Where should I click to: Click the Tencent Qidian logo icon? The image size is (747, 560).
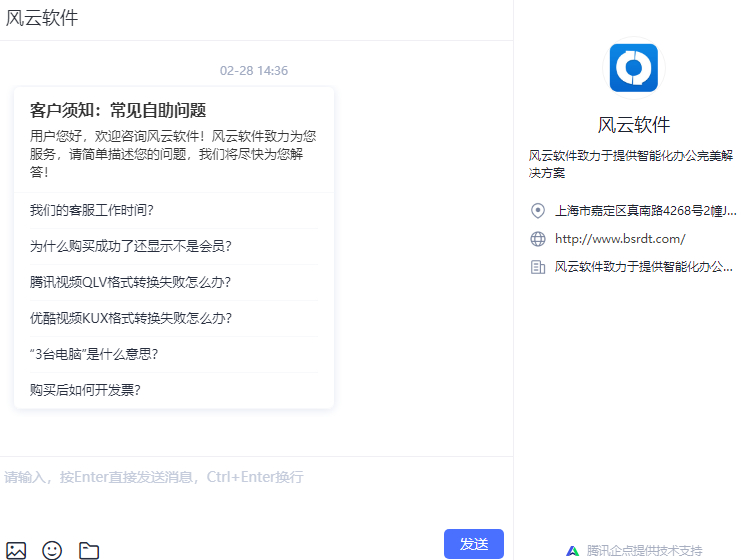pyautogui.click(x=573, y=551)
